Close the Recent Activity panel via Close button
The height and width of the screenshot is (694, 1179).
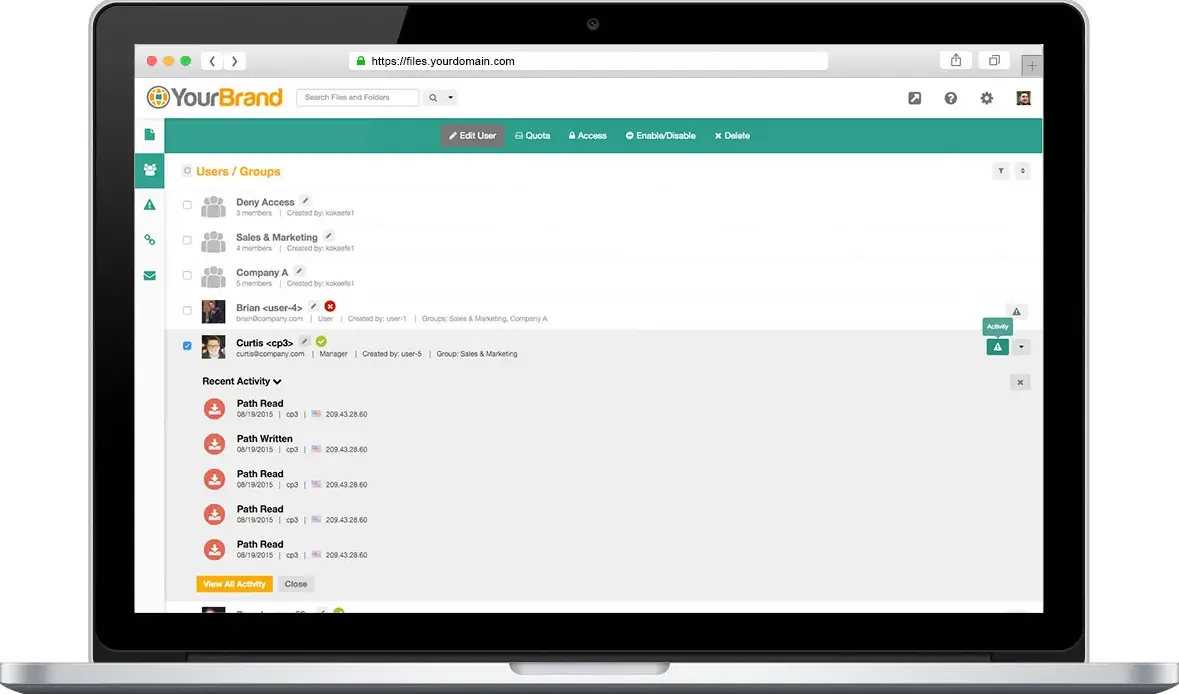(x=296, y=583)
